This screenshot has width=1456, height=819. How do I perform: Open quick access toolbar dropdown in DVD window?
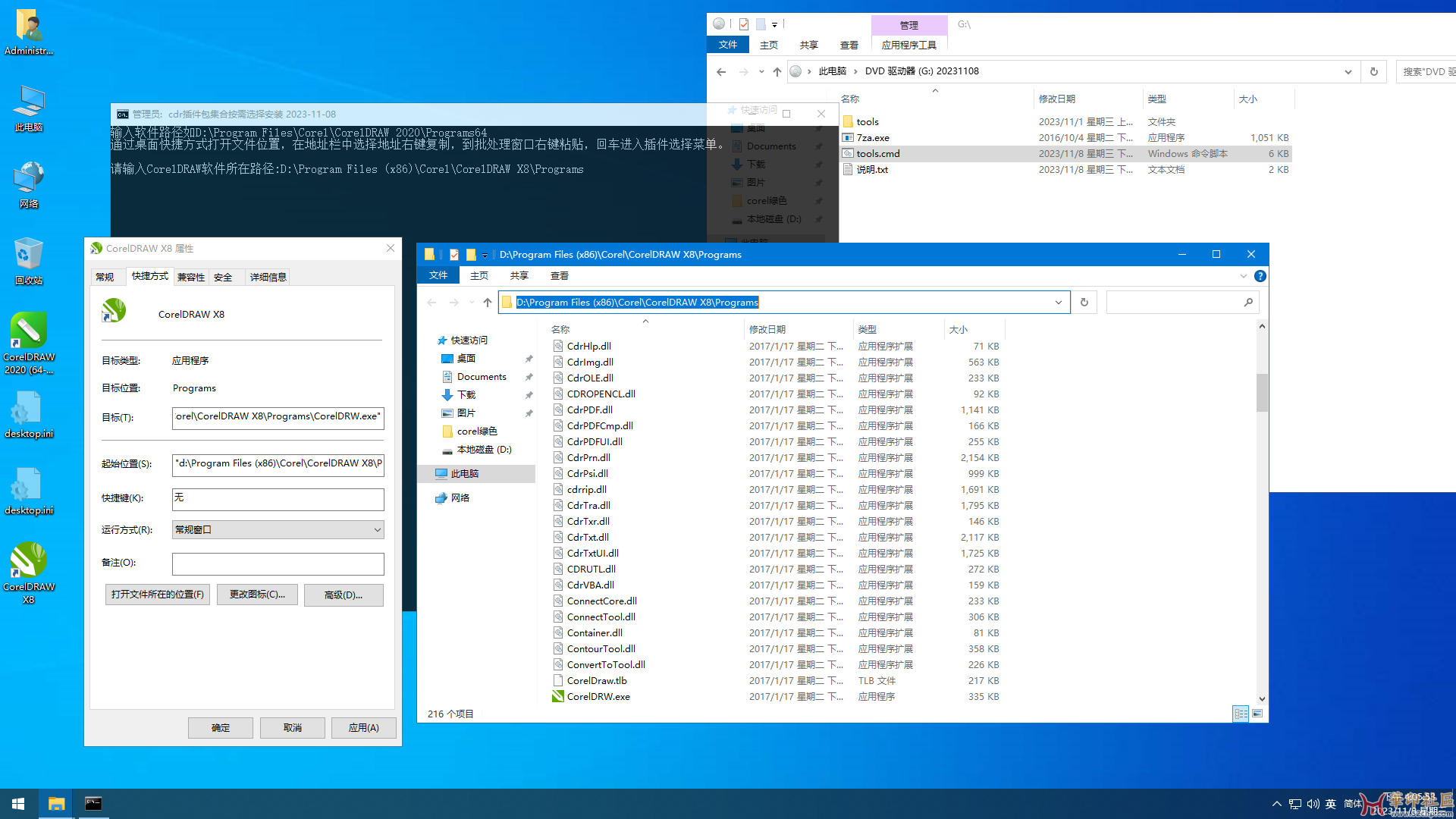(x=774, y=25)
